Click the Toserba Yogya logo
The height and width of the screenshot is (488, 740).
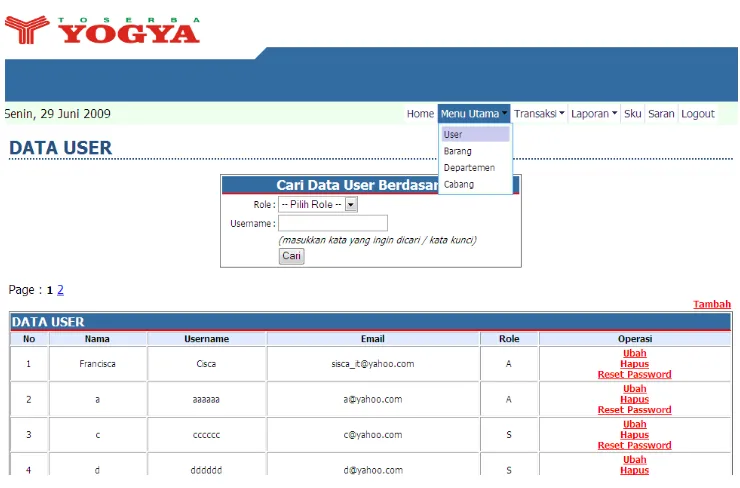click(102, 30)
